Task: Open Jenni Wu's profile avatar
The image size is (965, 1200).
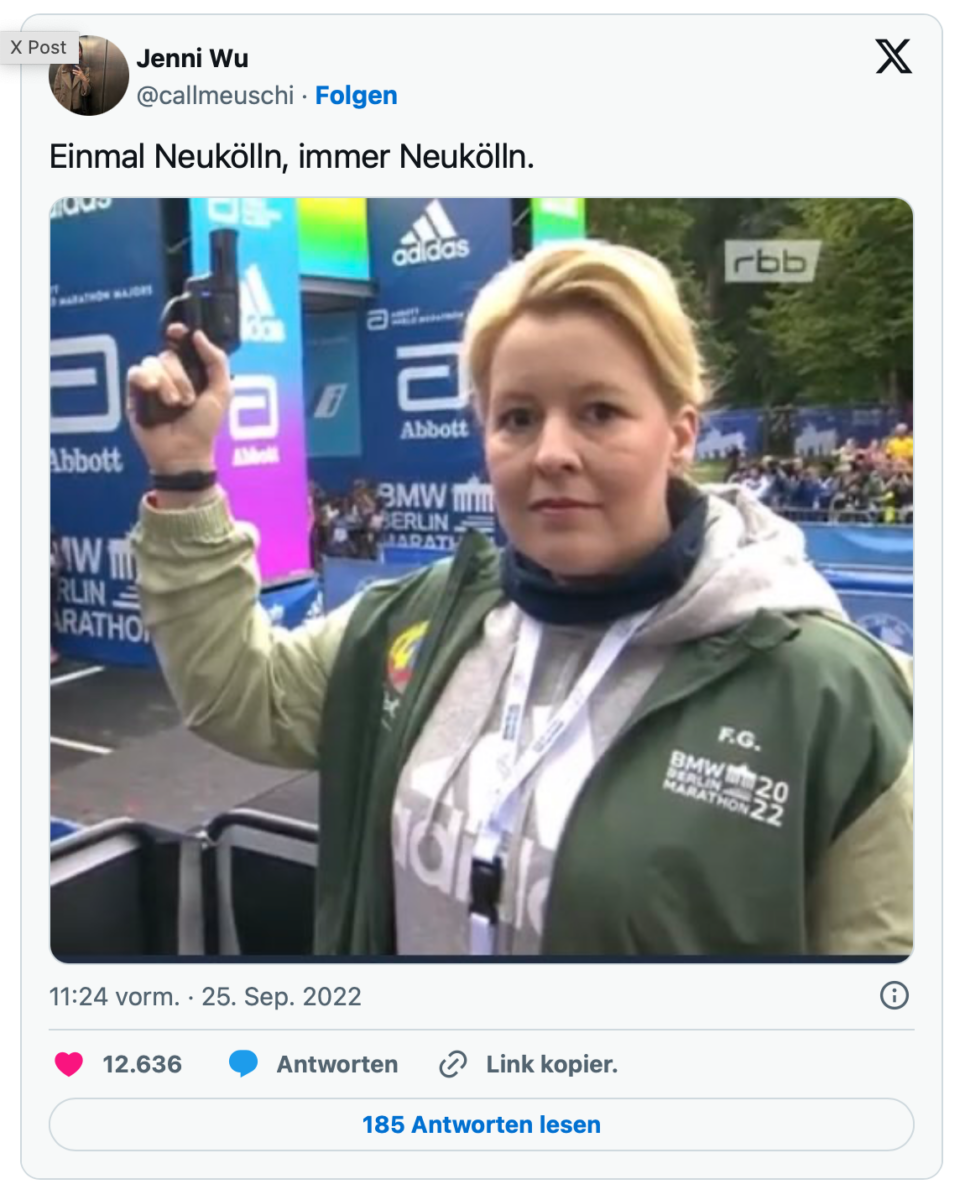Action: point(89,75)
